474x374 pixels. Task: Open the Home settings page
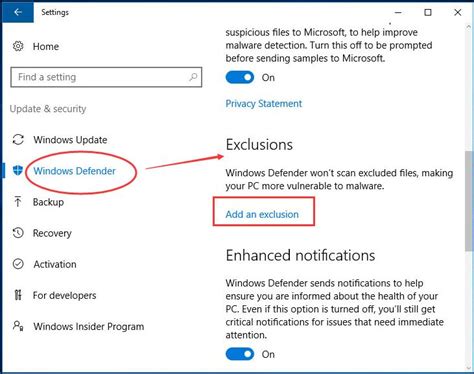(46, 46)
